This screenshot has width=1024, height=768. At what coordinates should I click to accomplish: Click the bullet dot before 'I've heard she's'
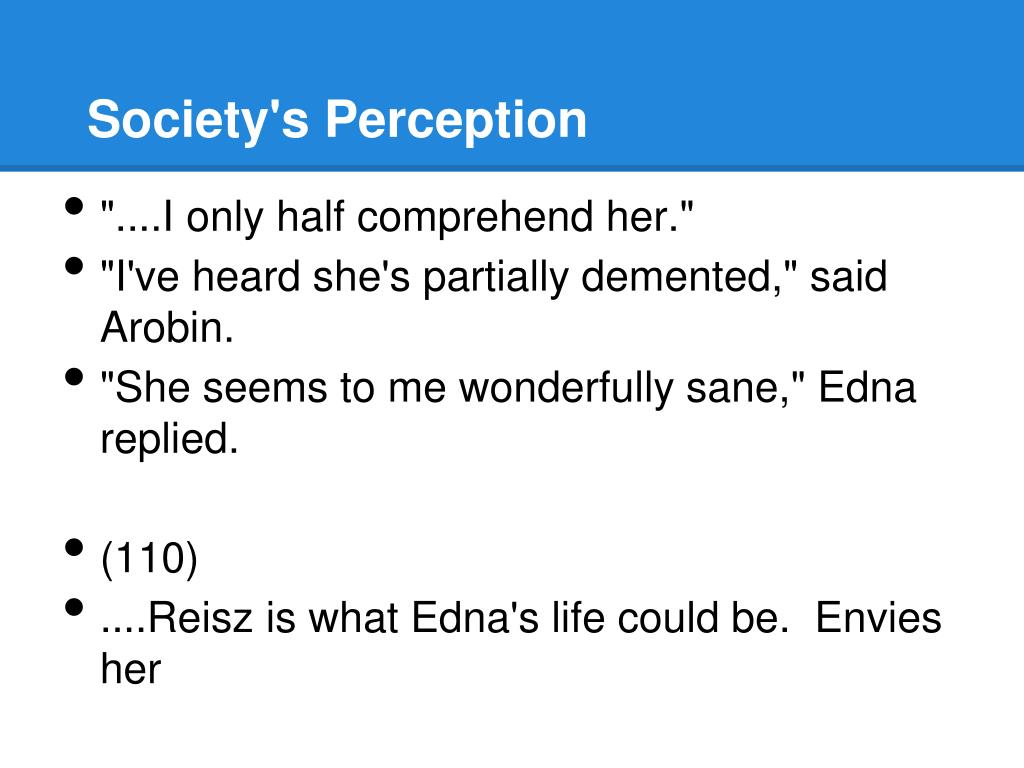pos(74,267)
